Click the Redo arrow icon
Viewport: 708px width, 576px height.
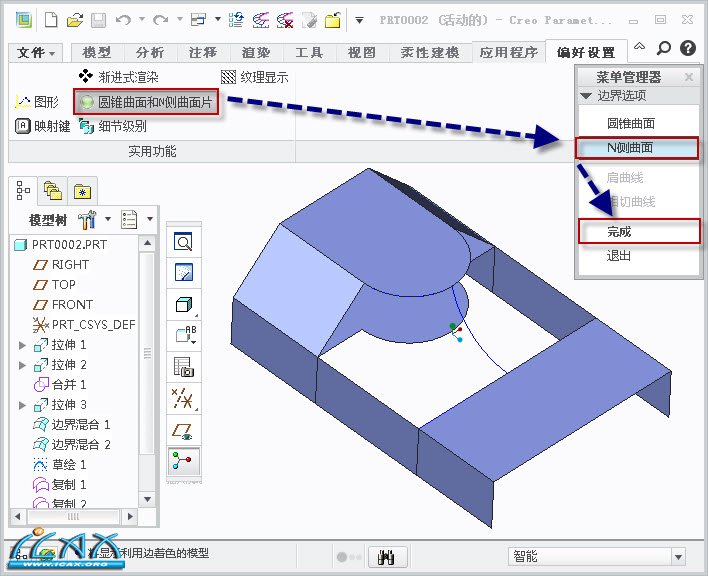[161, 20]
